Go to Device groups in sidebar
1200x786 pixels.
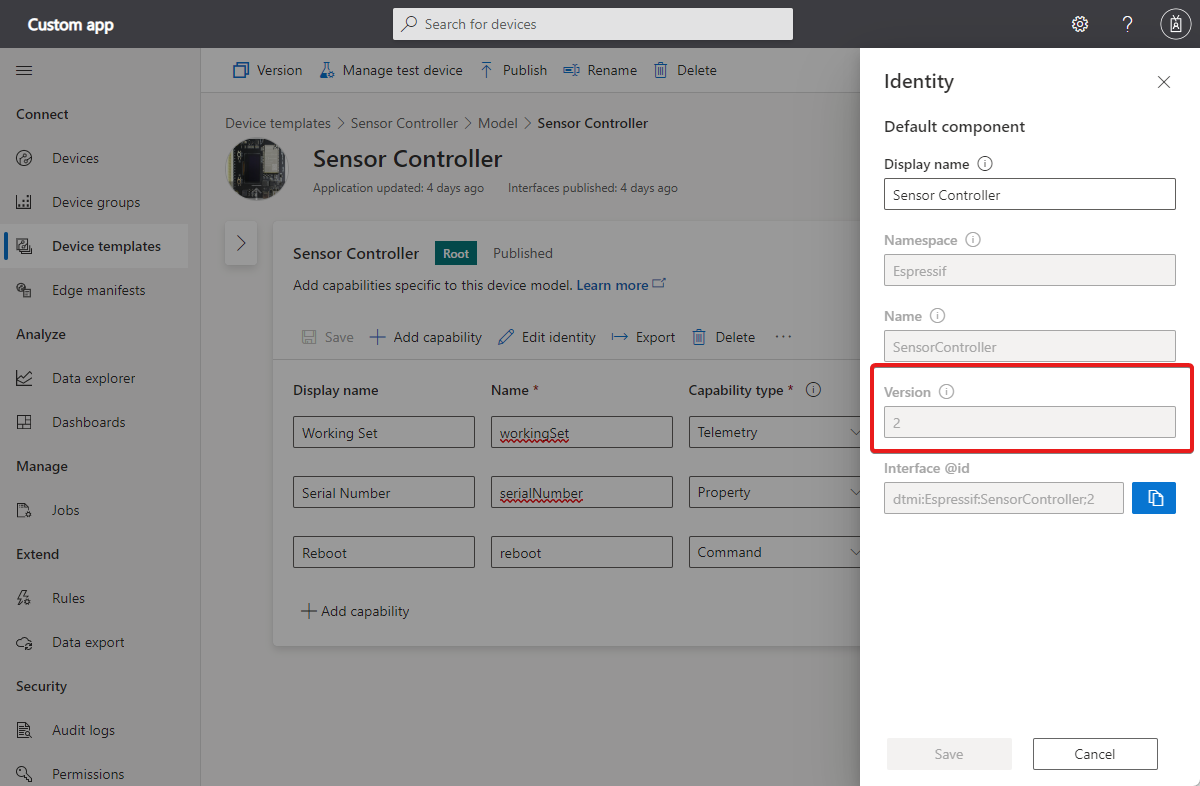pos(96,202)
